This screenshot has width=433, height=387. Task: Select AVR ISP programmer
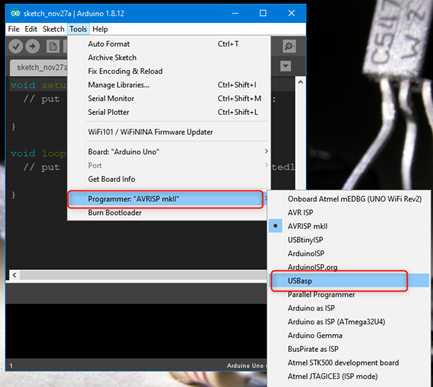[x=348, y=212]
